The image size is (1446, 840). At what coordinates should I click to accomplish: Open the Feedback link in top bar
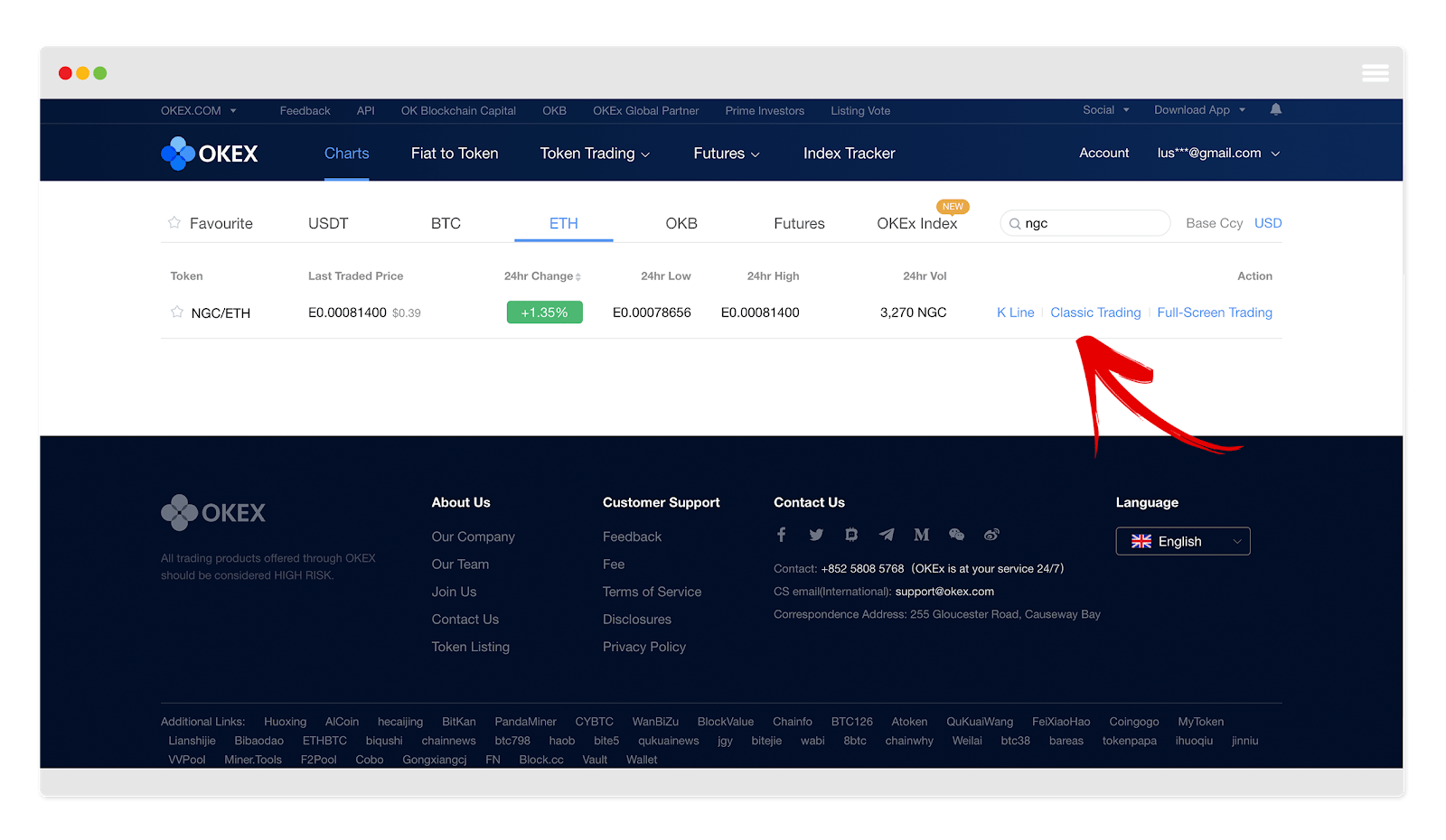point(305,111)
